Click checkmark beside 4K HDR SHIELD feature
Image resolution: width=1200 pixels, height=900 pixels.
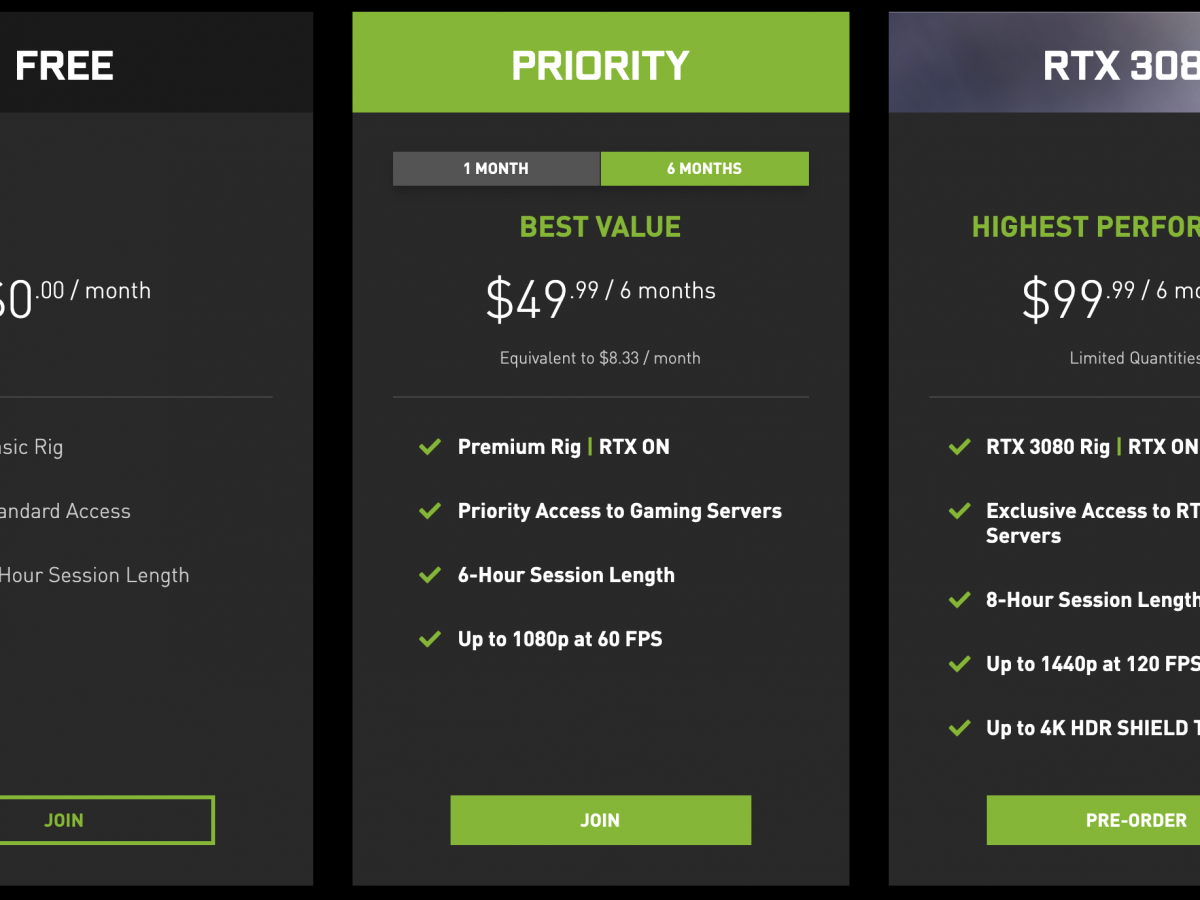point(959,728)
